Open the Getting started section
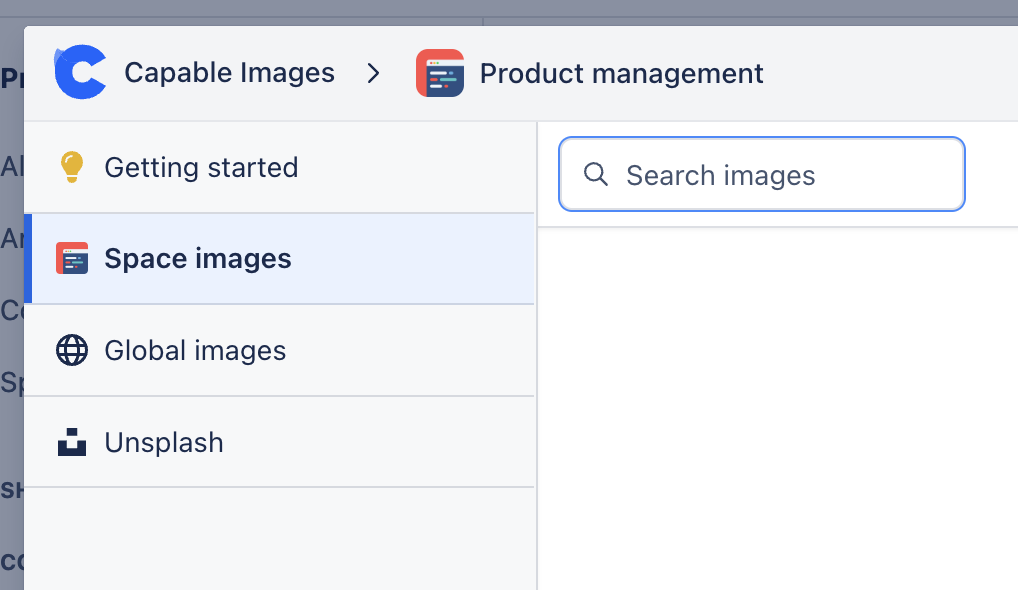 click(x=200, y=167)
